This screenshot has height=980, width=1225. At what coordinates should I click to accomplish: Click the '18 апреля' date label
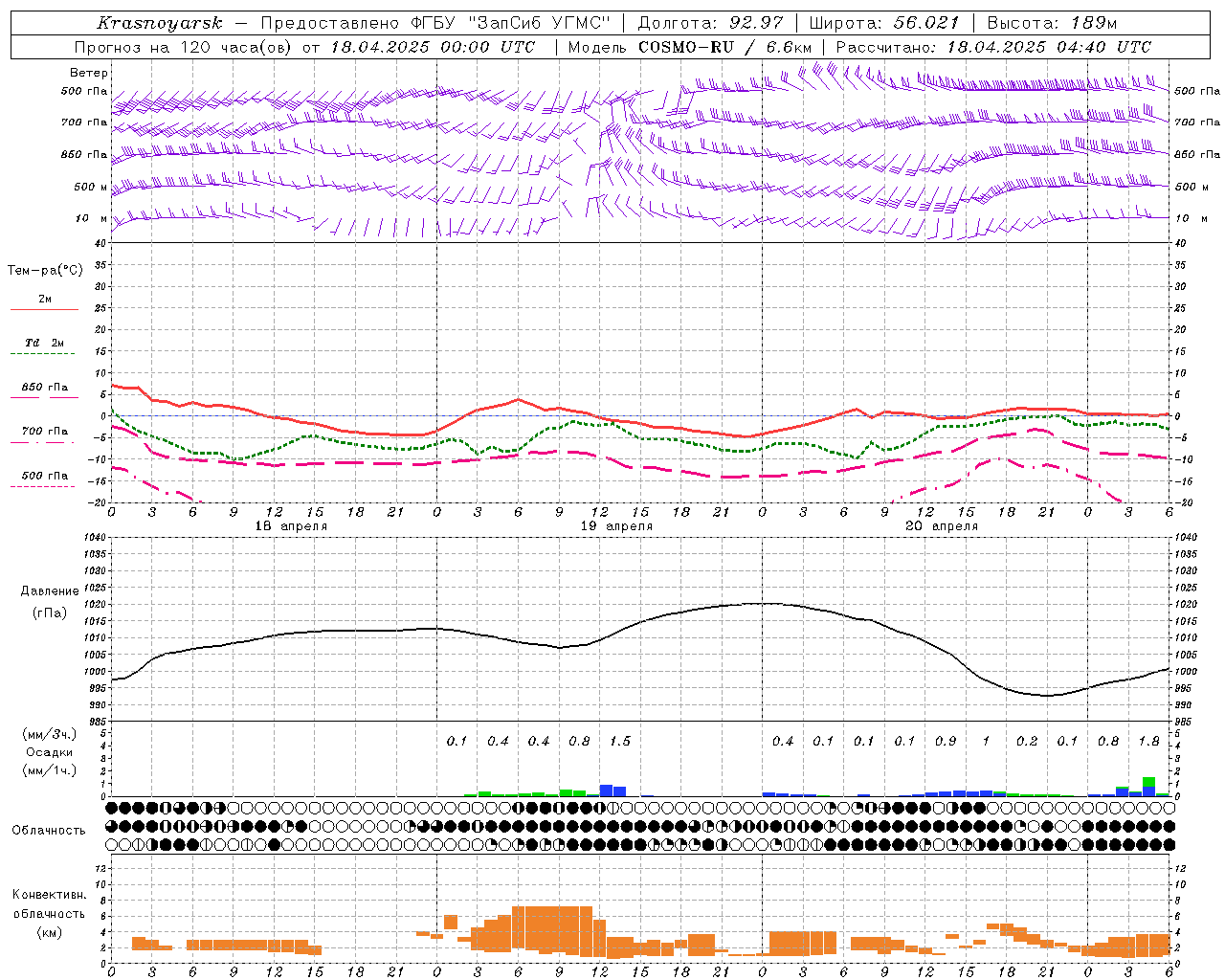[x=291, y=526]
